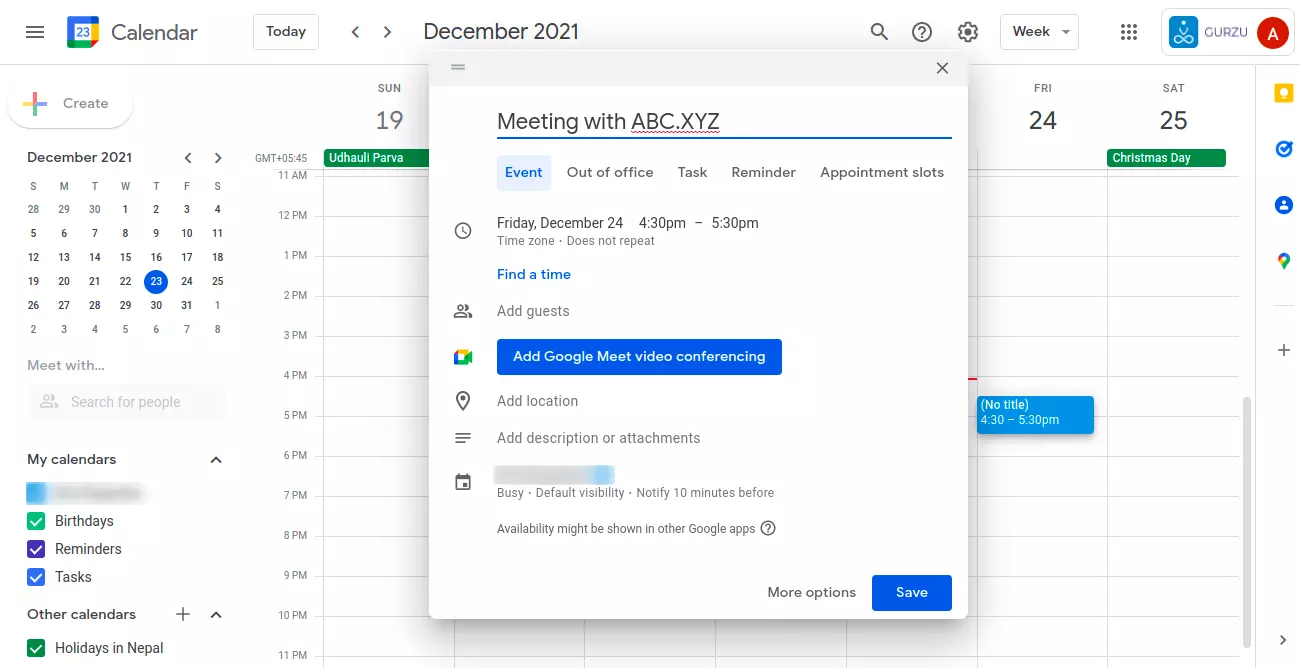Close the event quick-create dialog
The height and width of the screenshot is (668, 1300).
[x=942, y=68]
